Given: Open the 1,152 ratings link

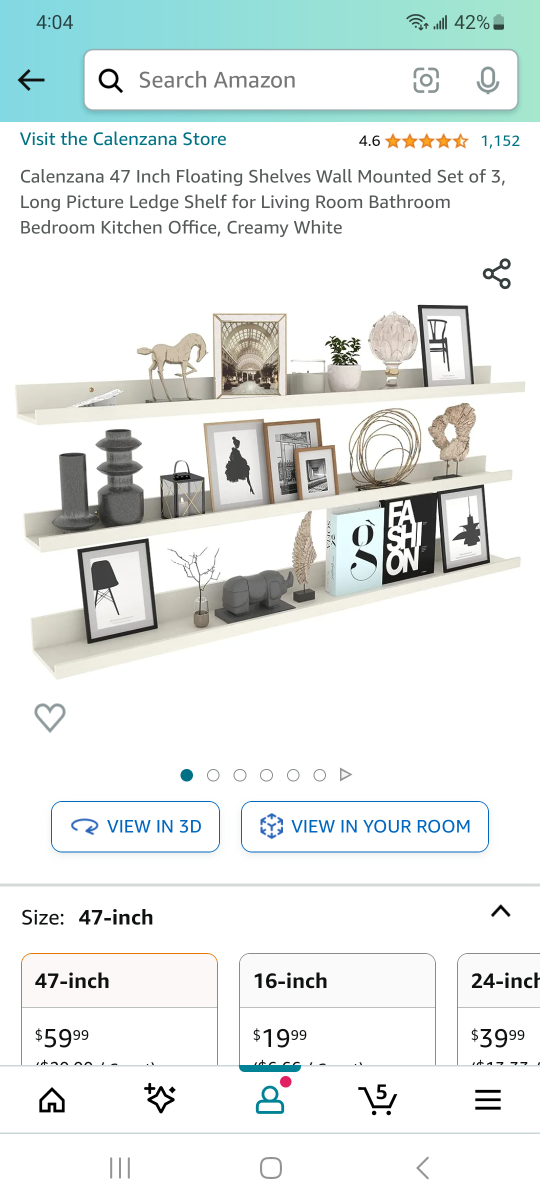Looking at the screenshot, I should tap(500, 141).
